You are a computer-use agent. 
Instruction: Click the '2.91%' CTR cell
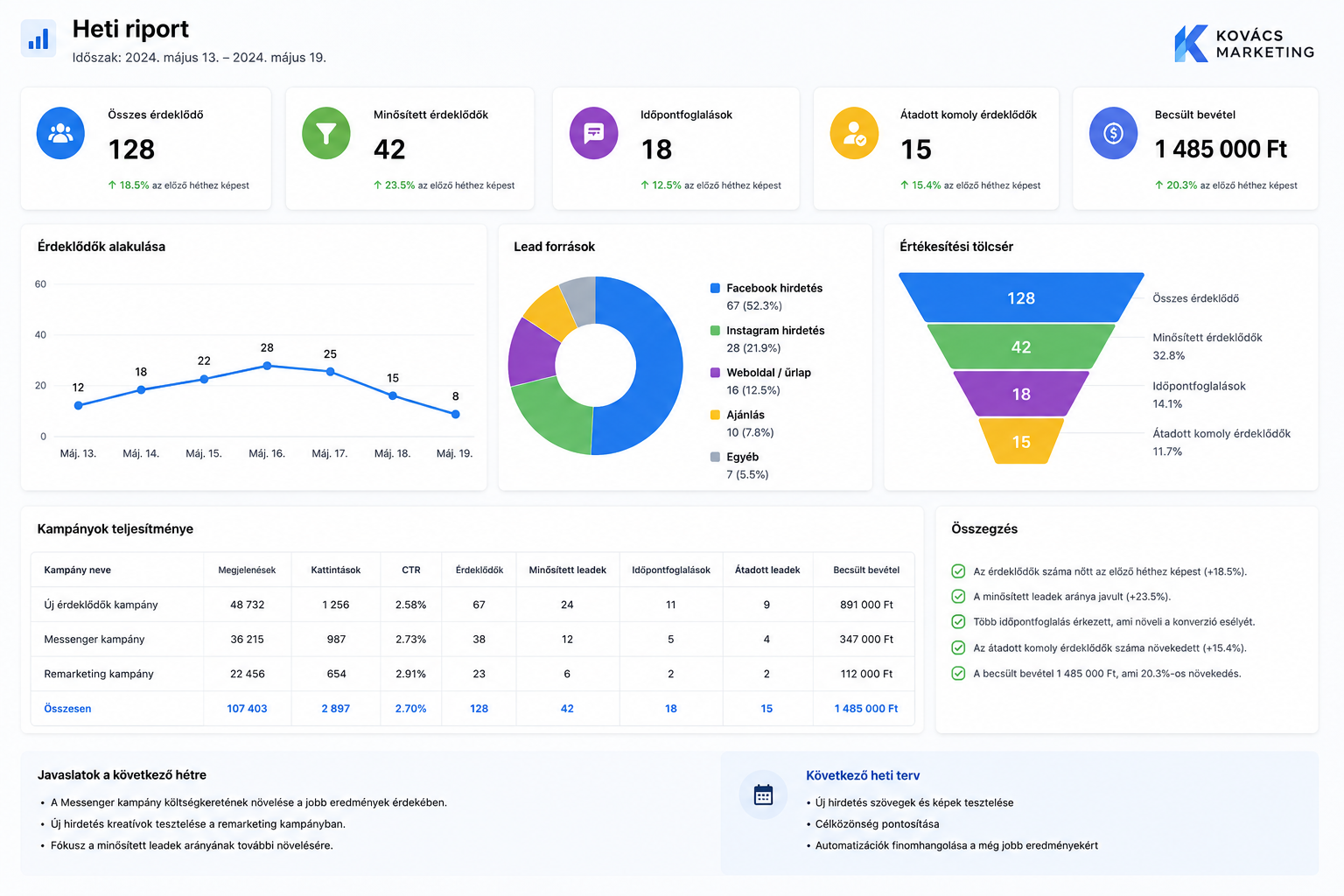[410, 674]
